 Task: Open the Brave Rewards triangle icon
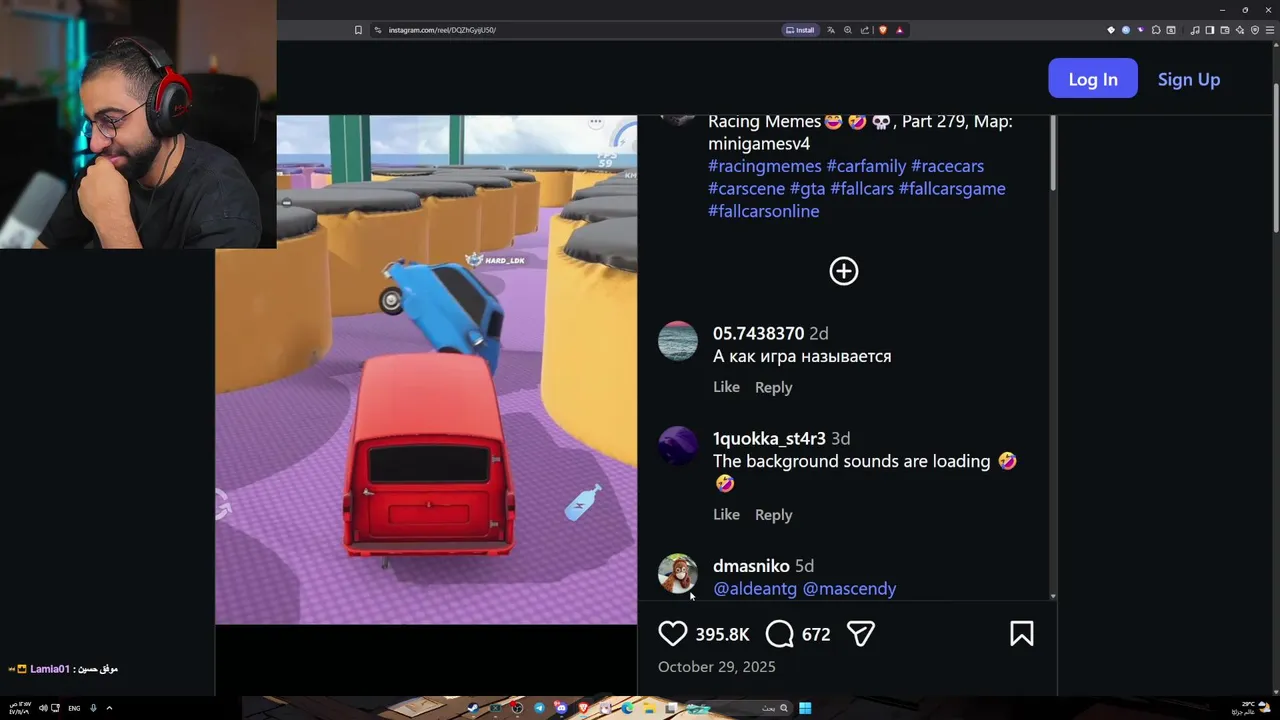pyautogui.click(x=899, y=30)
